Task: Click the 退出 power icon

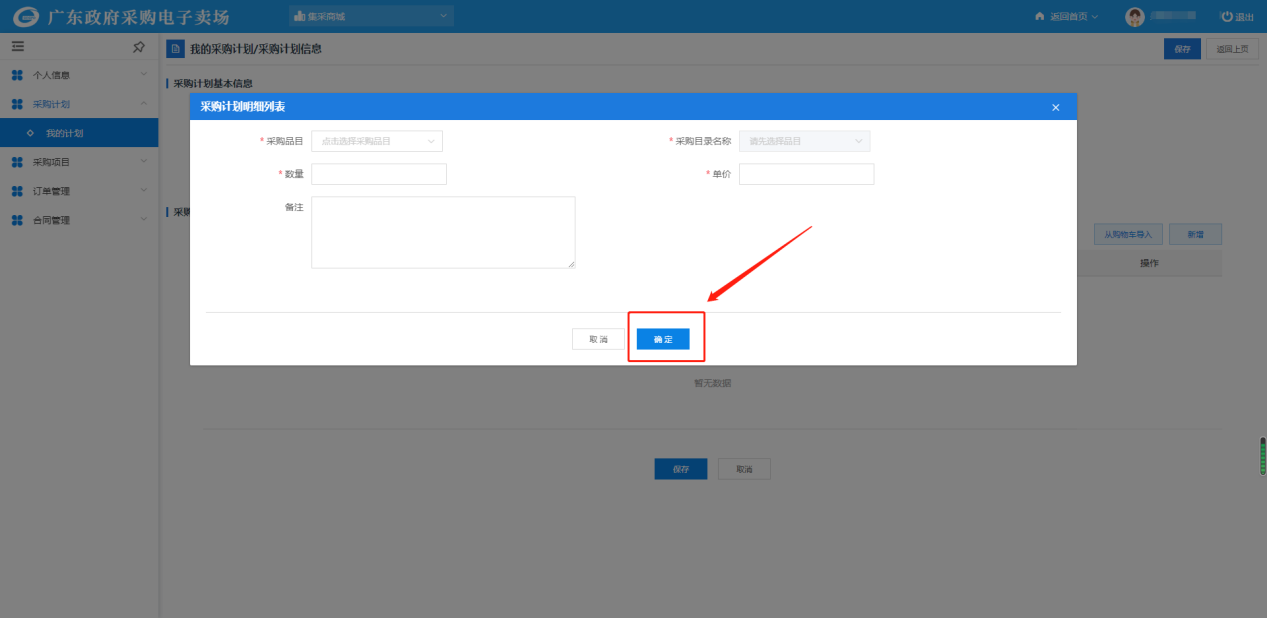Action: pos(1226,16)
